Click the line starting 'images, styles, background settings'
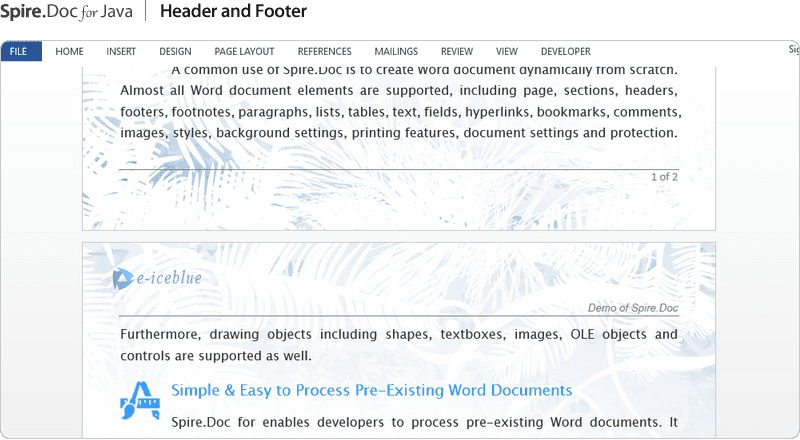 coord(399,133)
